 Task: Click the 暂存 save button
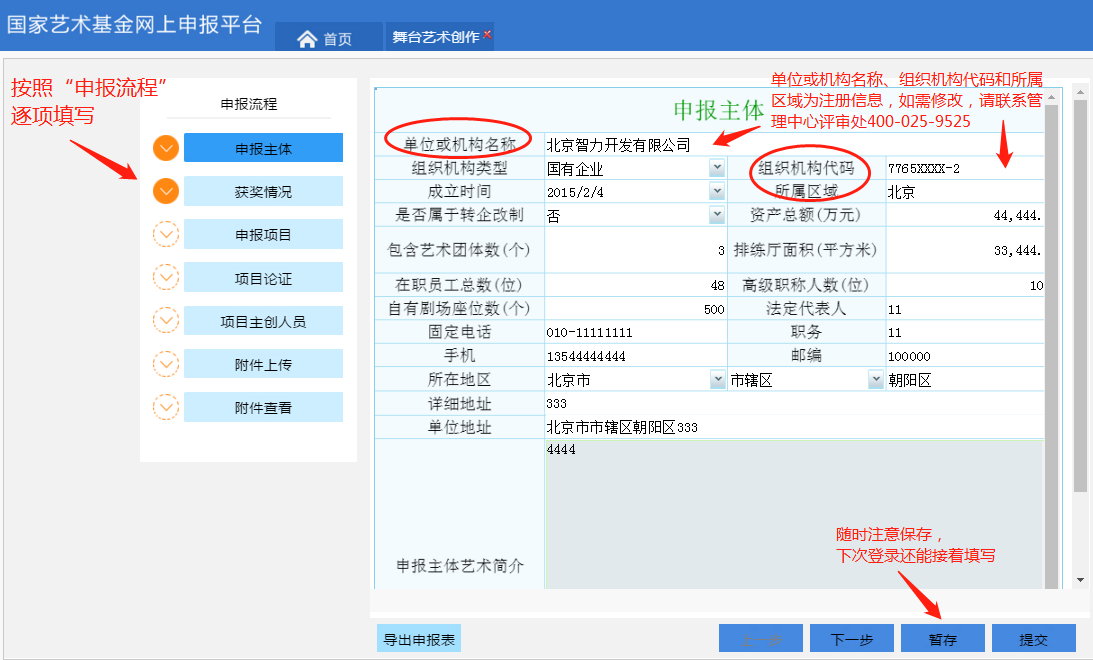tap(942, 639)
